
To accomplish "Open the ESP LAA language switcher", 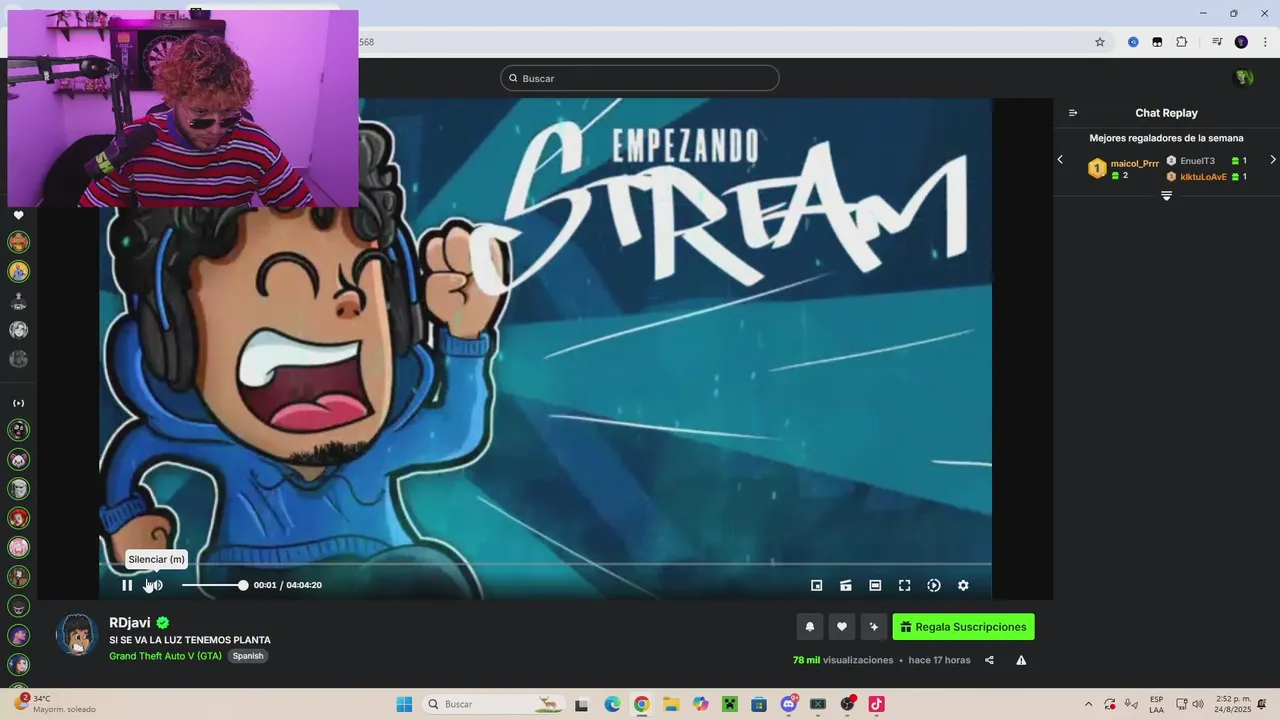I will click(x=1156, y=704).
